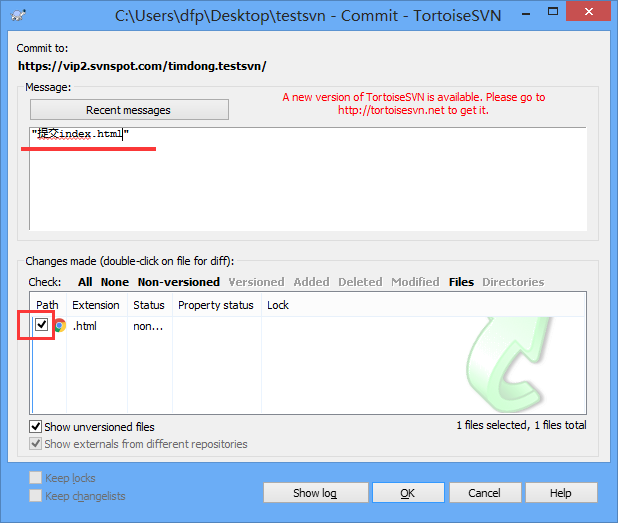The image size is (618, 523).
Task: Enable the Keep locks checkbox
Action: pyautogui.click(x=35, y=478)
